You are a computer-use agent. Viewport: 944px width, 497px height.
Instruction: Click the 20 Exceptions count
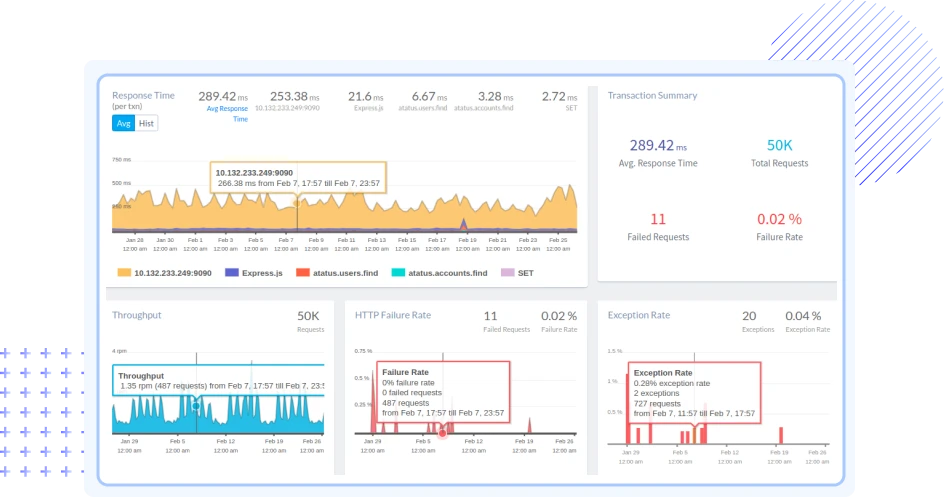(x=749, y=316)
